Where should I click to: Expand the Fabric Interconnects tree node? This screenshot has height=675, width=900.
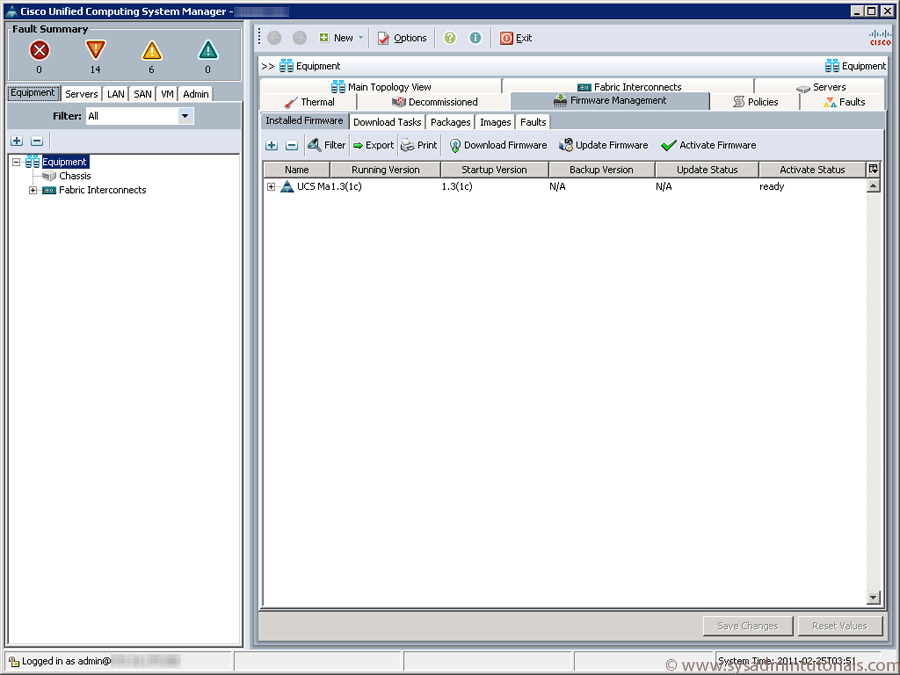pyautogui.click(x=31, y=190)
